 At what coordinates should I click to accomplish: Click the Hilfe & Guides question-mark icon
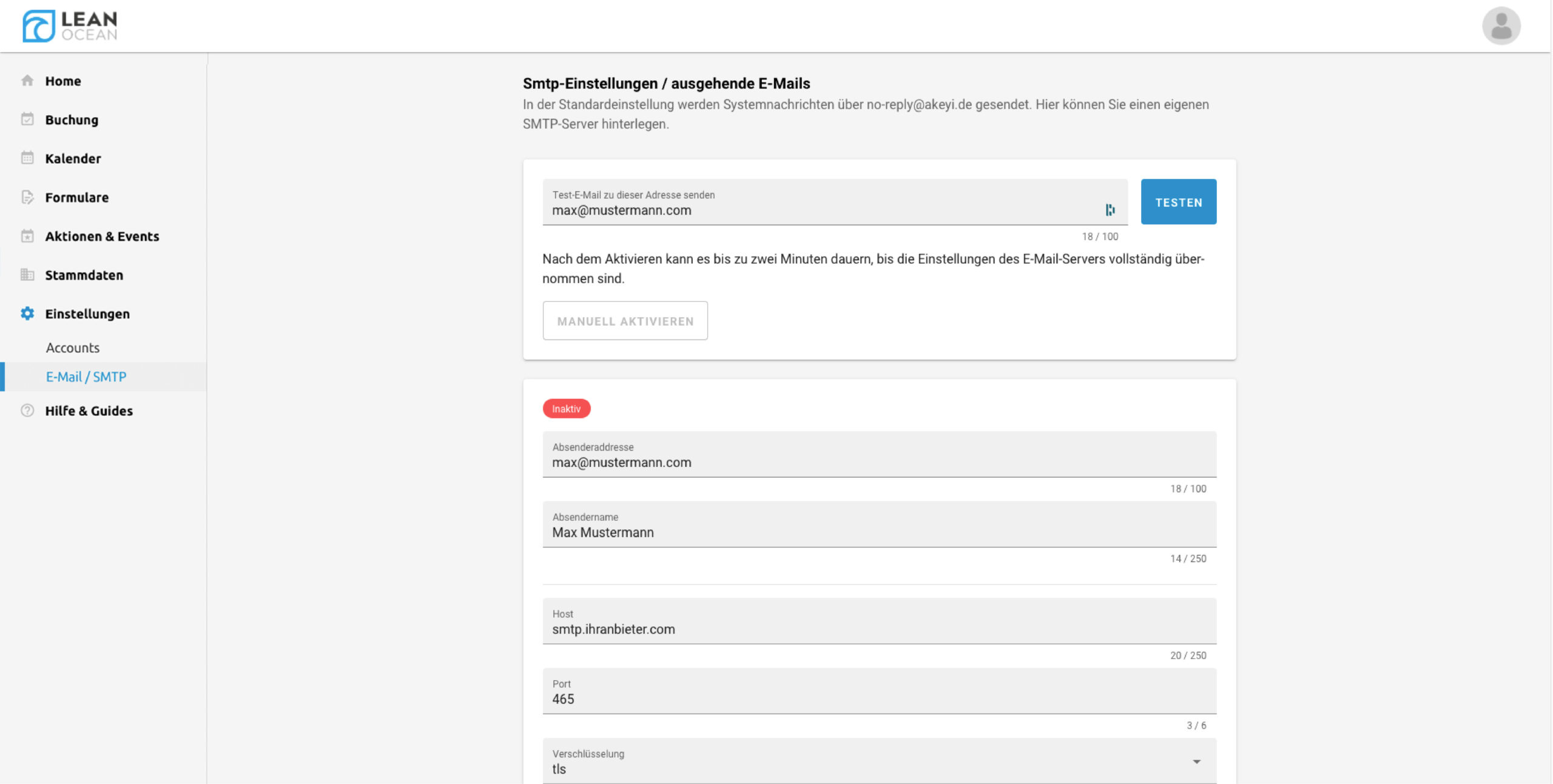(x=27, y=410)
